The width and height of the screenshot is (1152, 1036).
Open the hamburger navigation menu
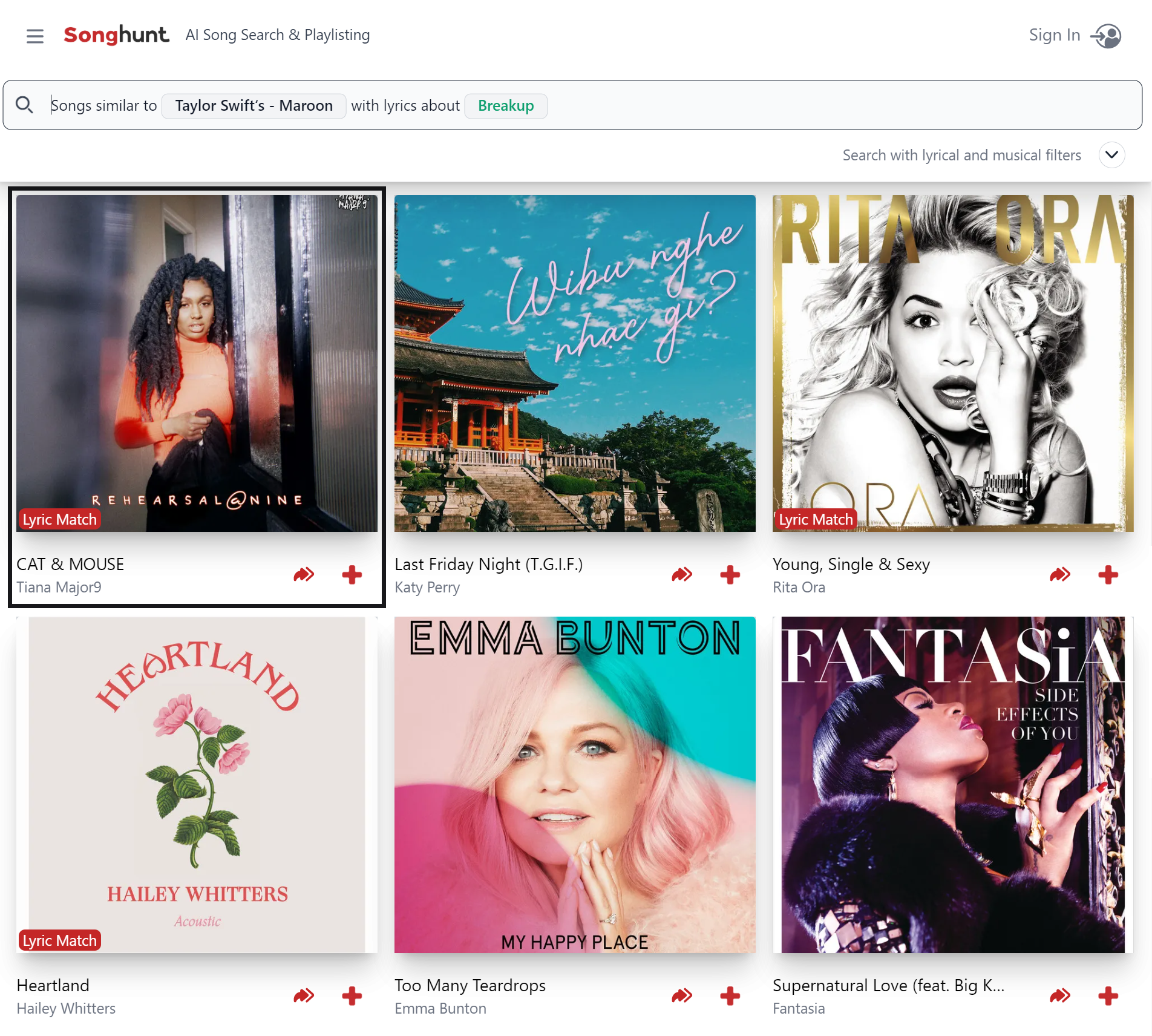click(x=35, y=36)
